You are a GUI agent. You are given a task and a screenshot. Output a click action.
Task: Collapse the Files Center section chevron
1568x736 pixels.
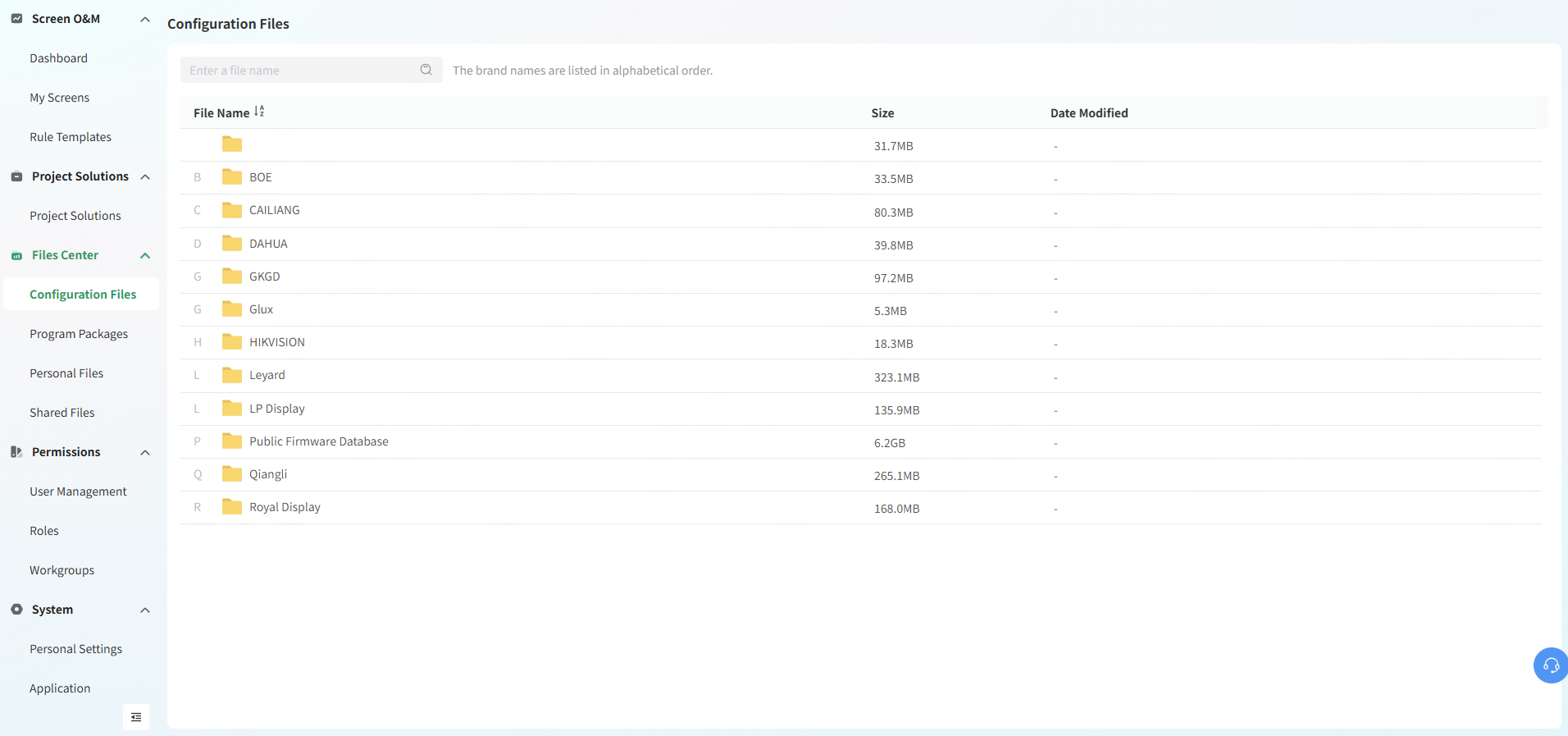[x=145, y=255]
